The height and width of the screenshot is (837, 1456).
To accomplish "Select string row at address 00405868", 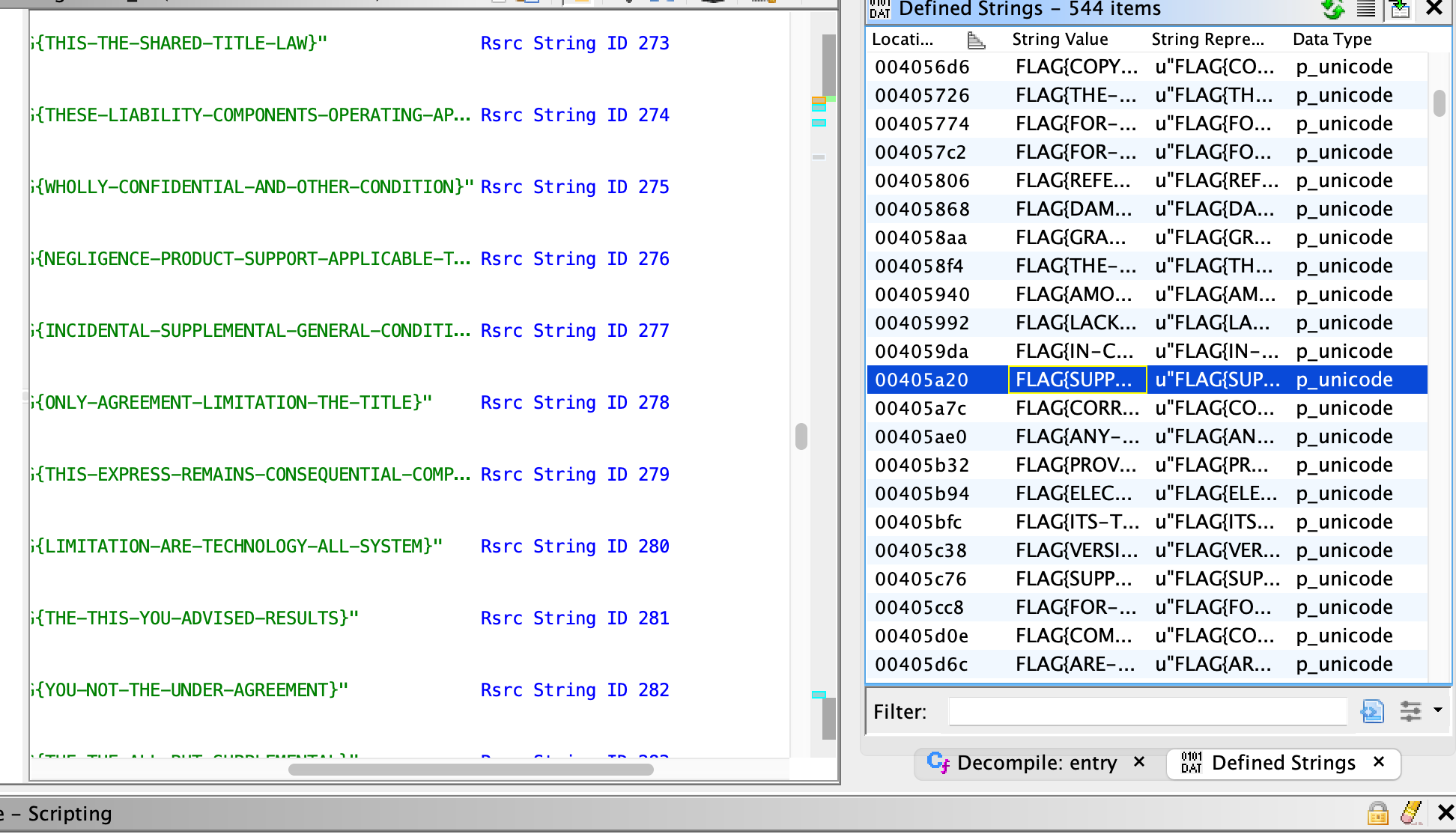I will tap(1147, 209).
